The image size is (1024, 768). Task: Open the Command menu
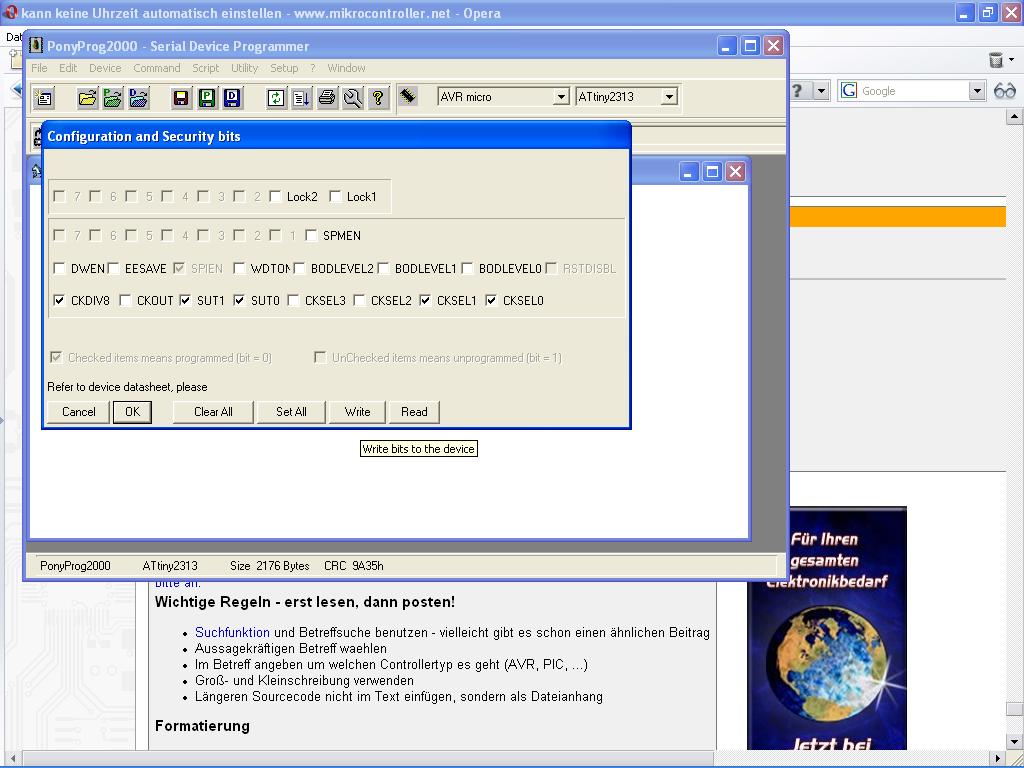click(x=157, y=68)
